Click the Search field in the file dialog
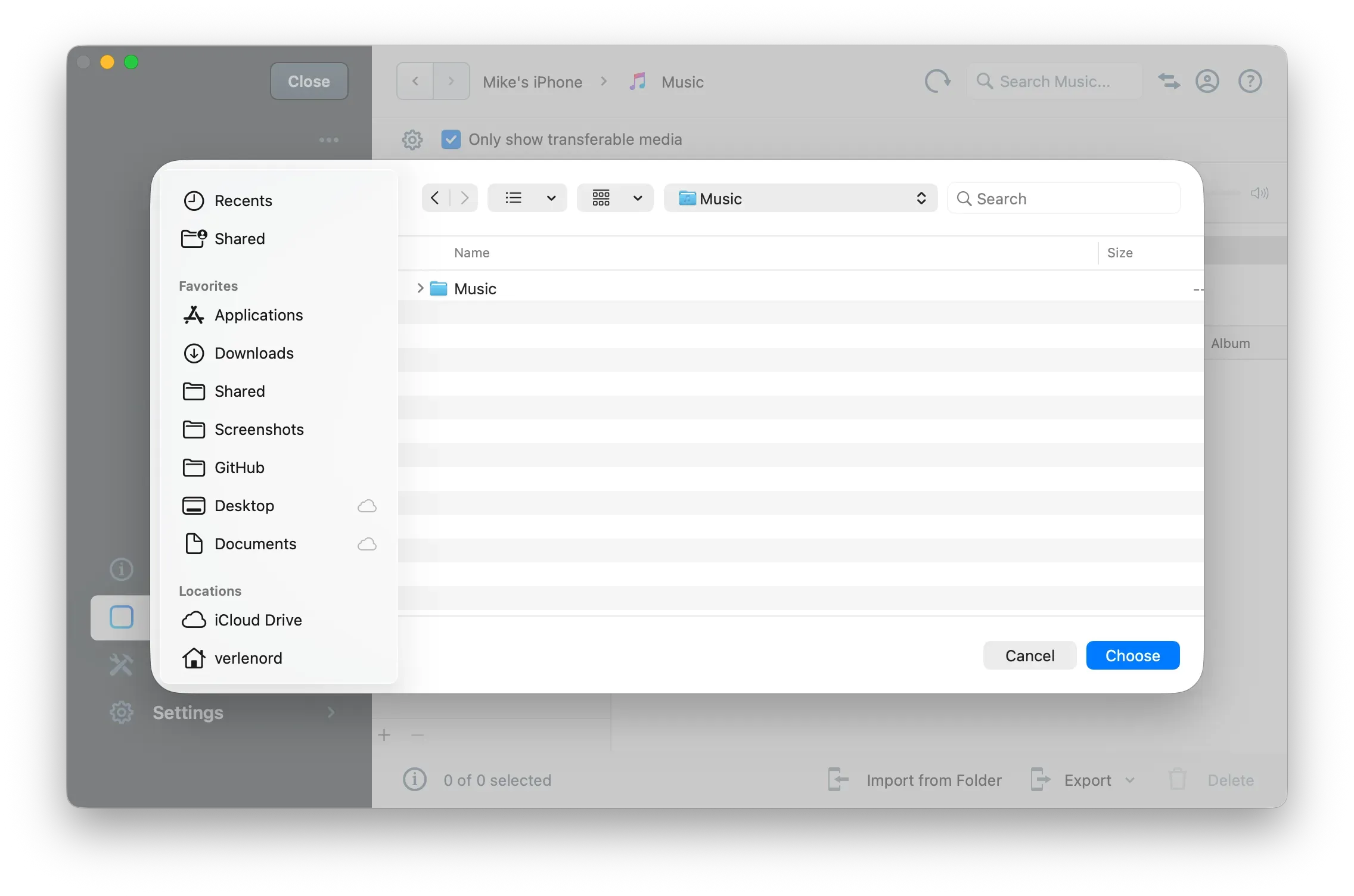The height and width of the screenshot is (896, 1354). 1064,198
